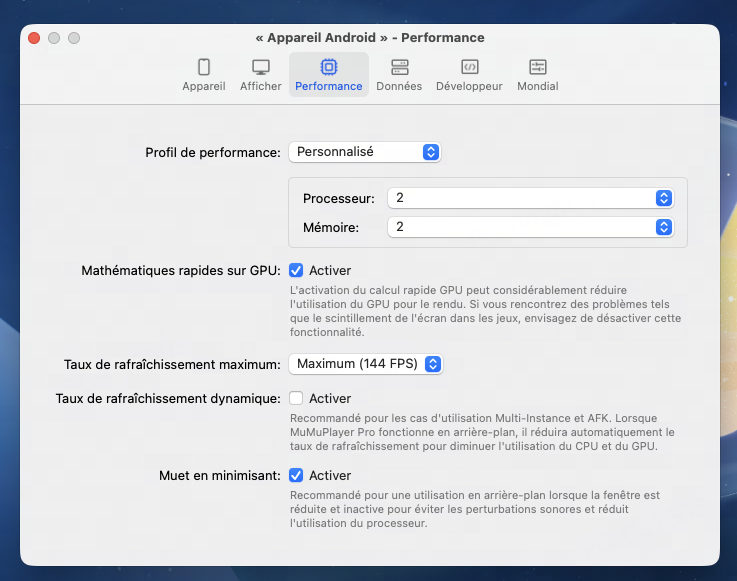The width and height of the screenshot is (737, 581).
Task: Open the Mondial tab
Action: tap(538, 74)
